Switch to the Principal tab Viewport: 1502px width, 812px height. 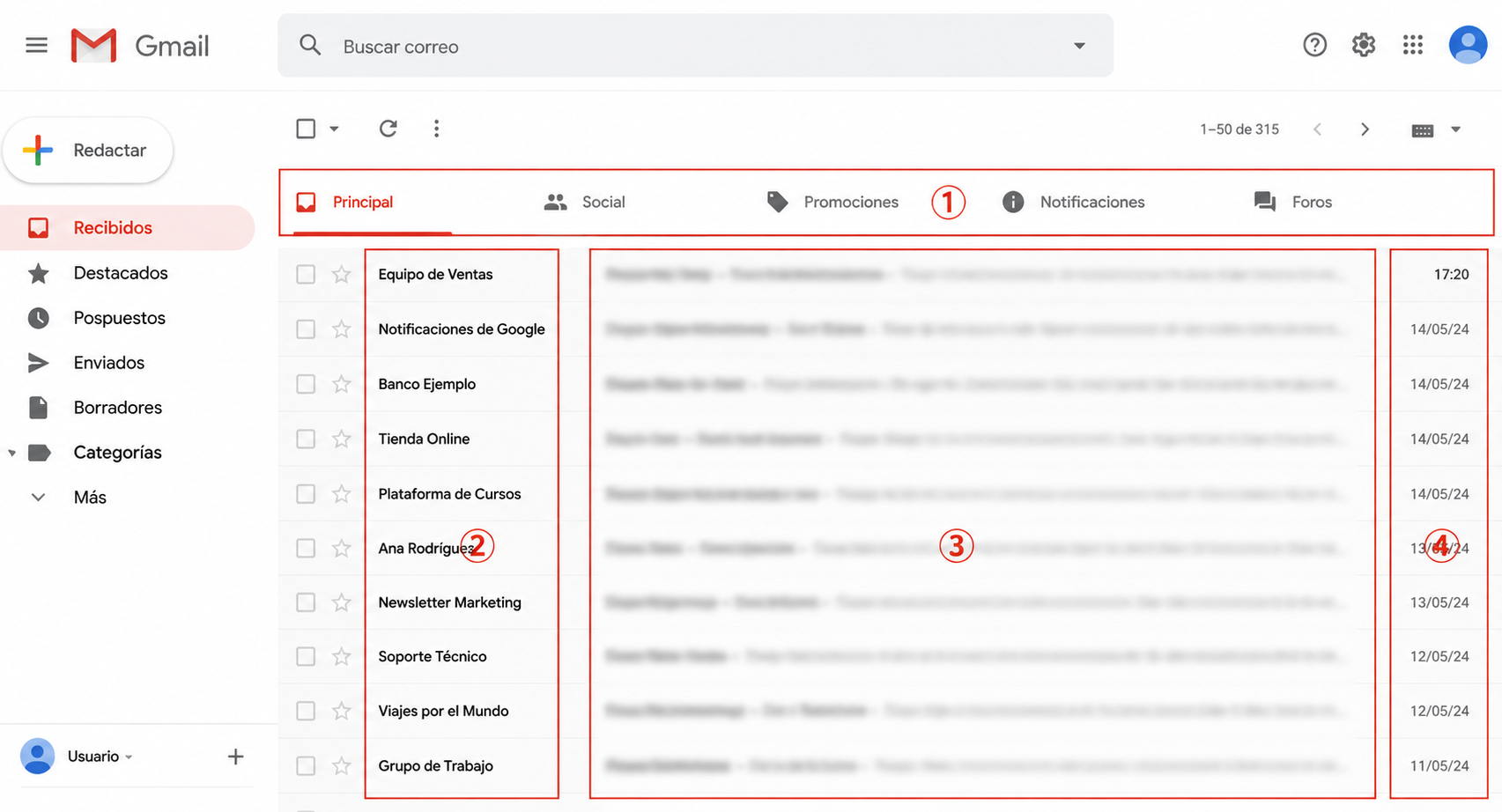point(373,203)
